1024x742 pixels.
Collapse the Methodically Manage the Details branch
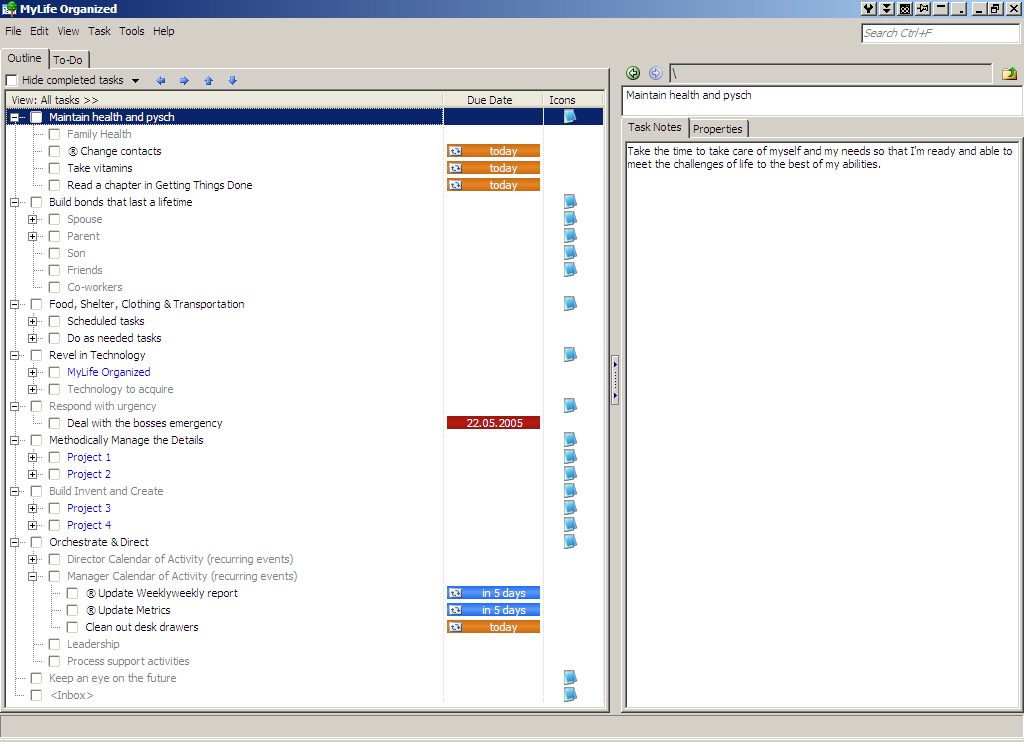click(14, 440)
